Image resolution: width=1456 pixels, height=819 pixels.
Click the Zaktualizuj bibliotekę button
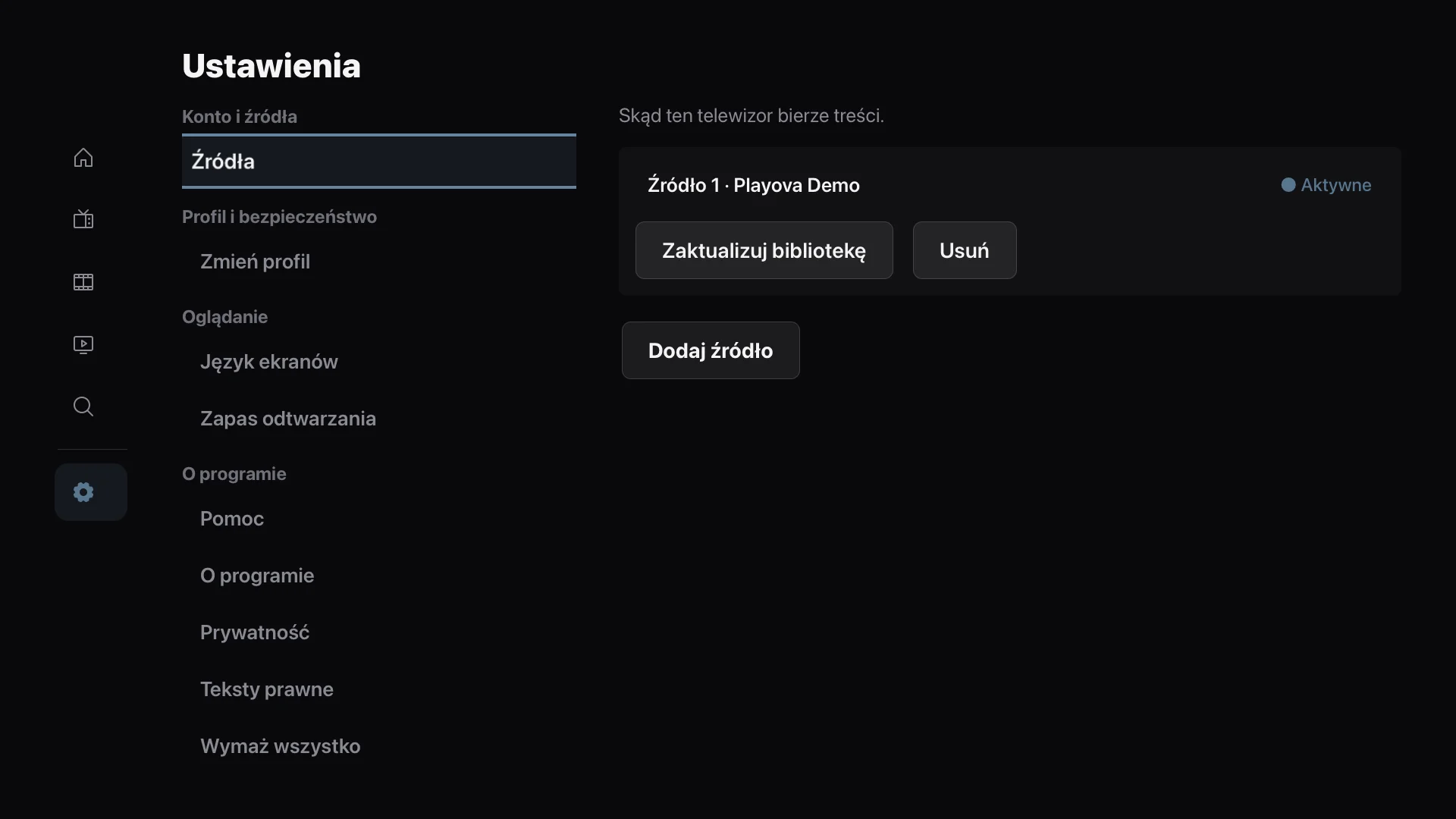pos(764,250)
